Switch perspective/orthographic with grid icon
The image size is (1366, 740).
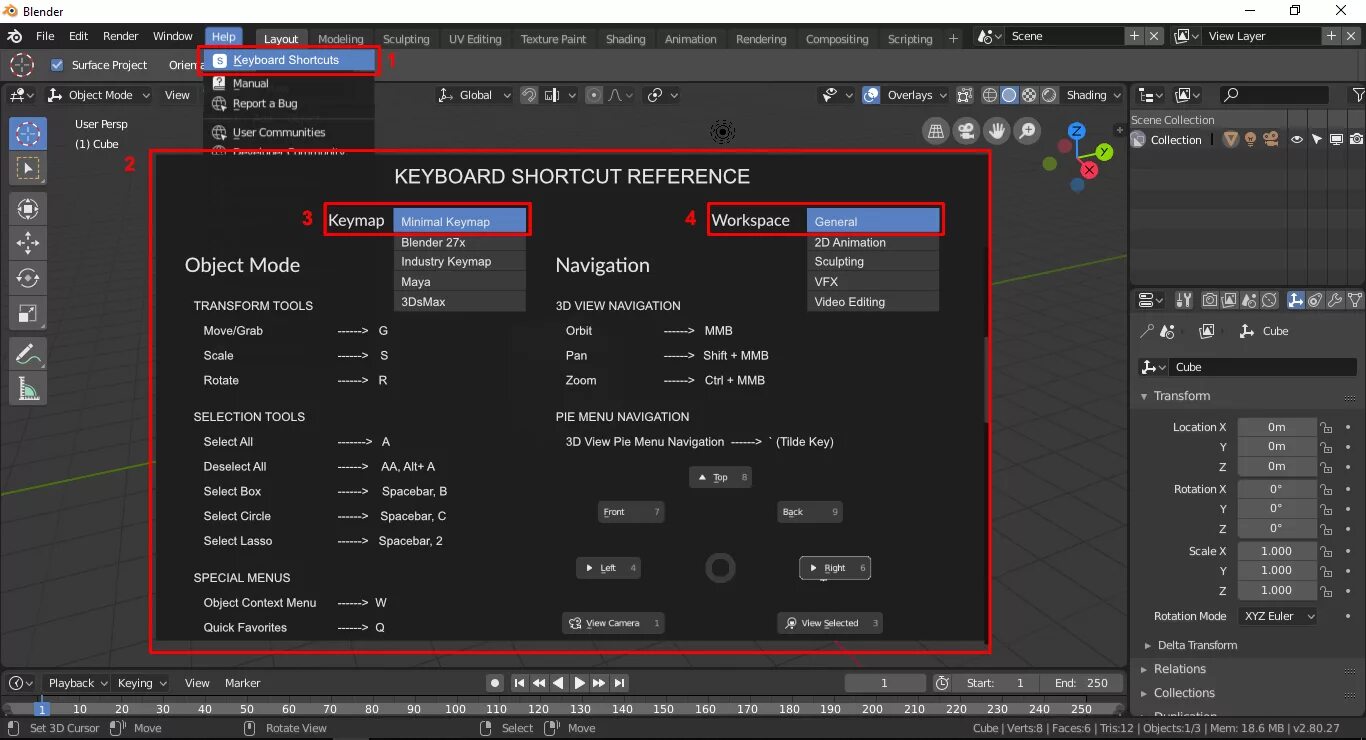point(935,131)
